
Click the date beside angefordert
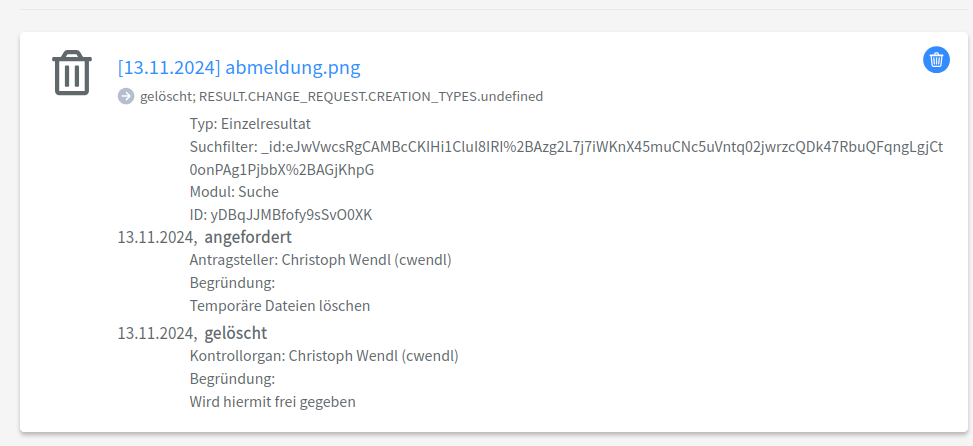[x=158, y=238]
